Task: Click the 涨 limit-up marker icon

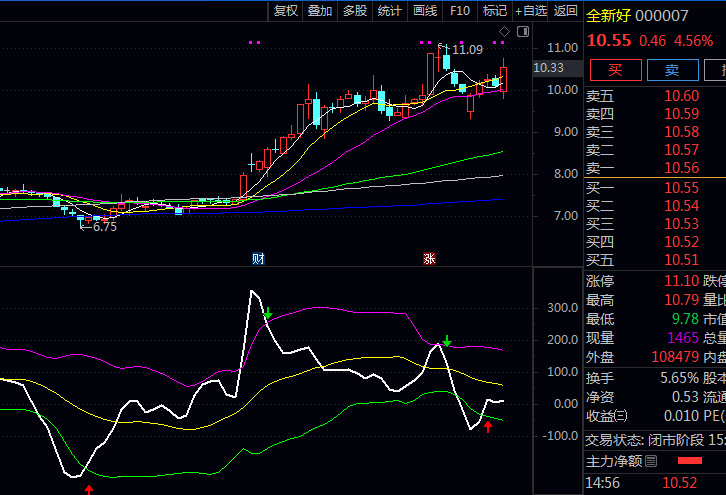Action: pyautogui.click(x=429, y=259)
